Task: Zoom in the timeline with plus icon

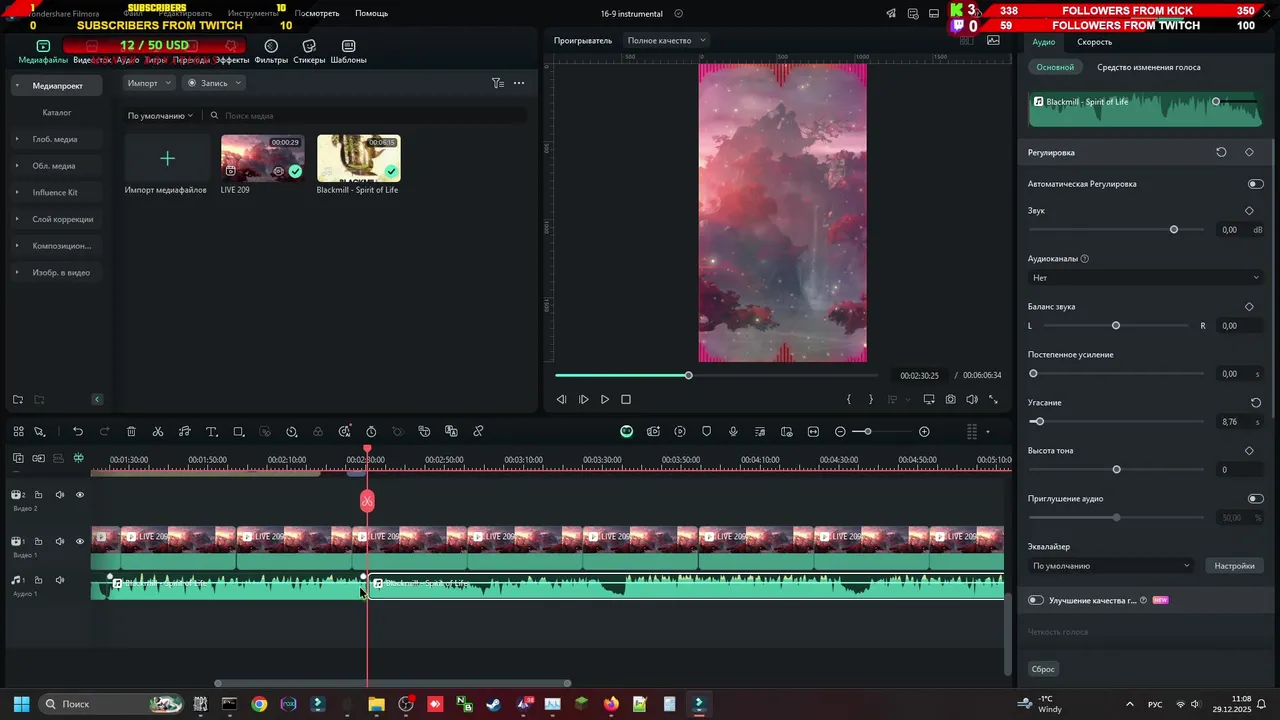Action: [924, 432]
